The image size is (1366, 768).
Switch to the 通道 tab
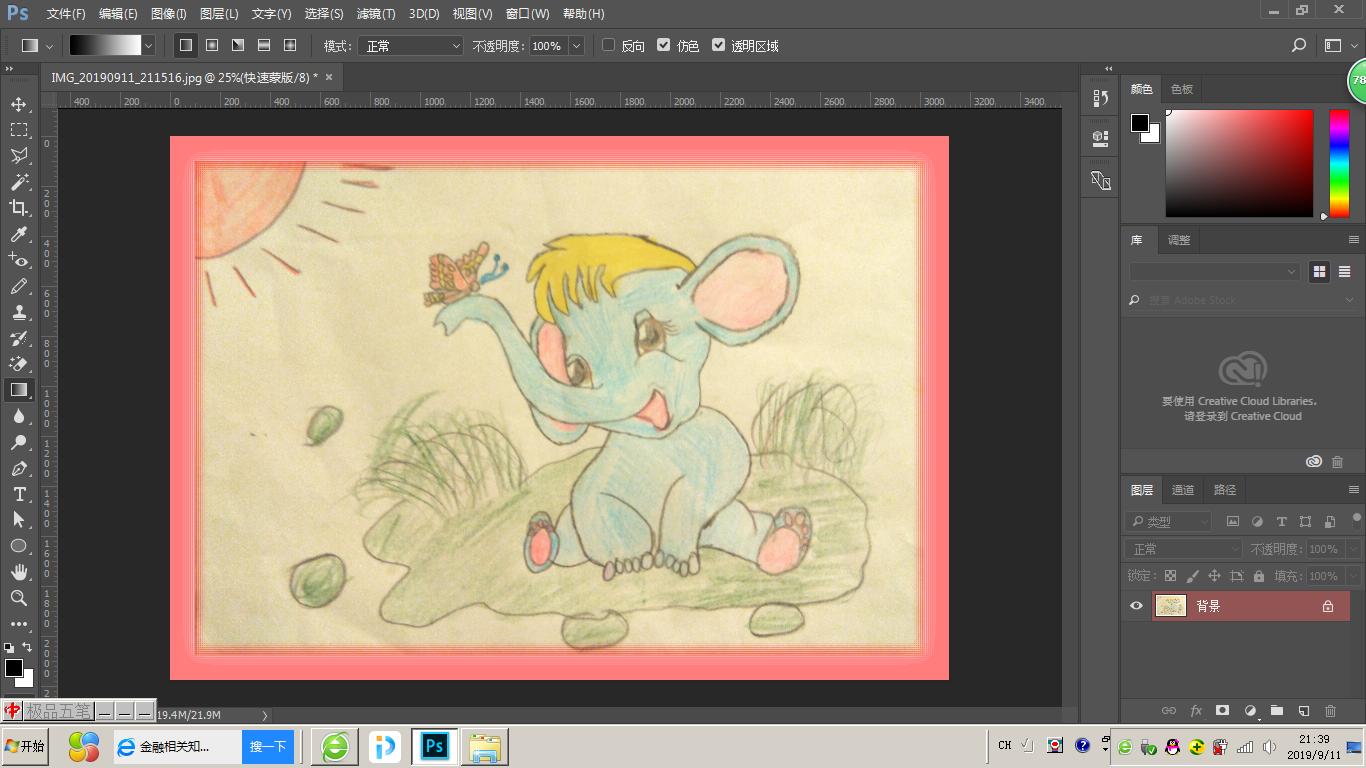(x=1183, y=490)
